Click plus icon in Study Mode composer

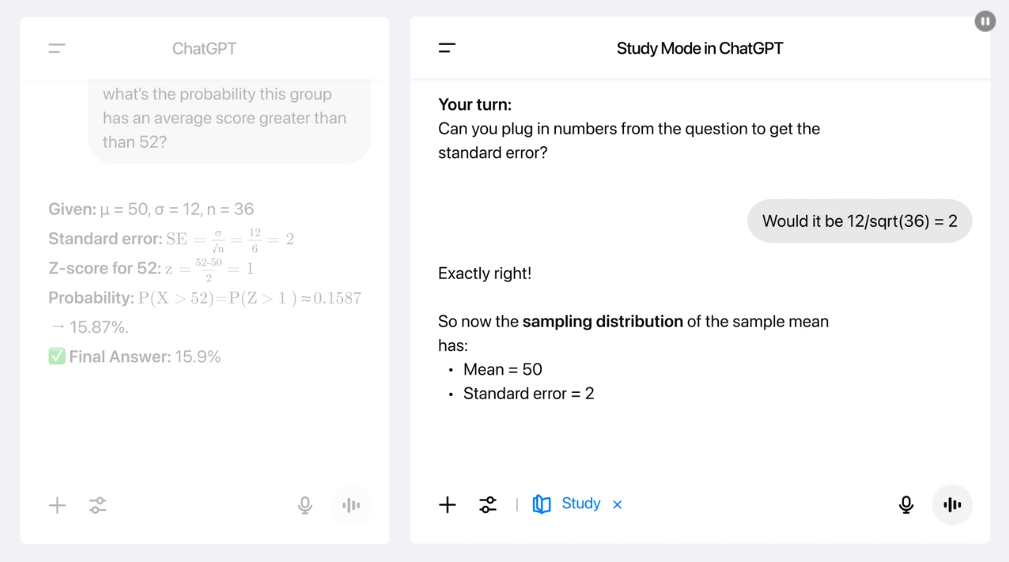click(447, 505)
